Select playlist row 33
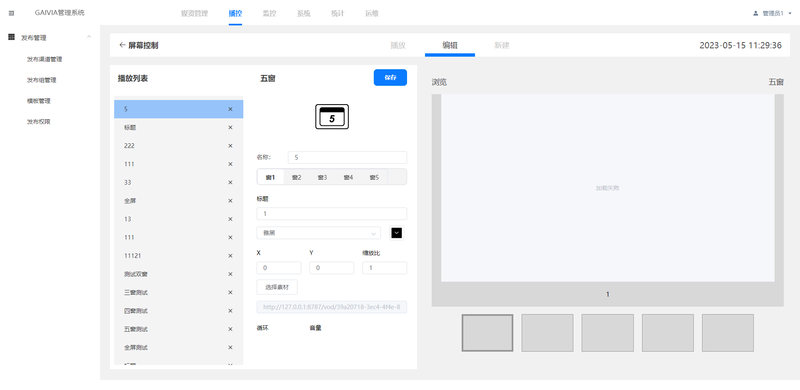 (179, 183)
